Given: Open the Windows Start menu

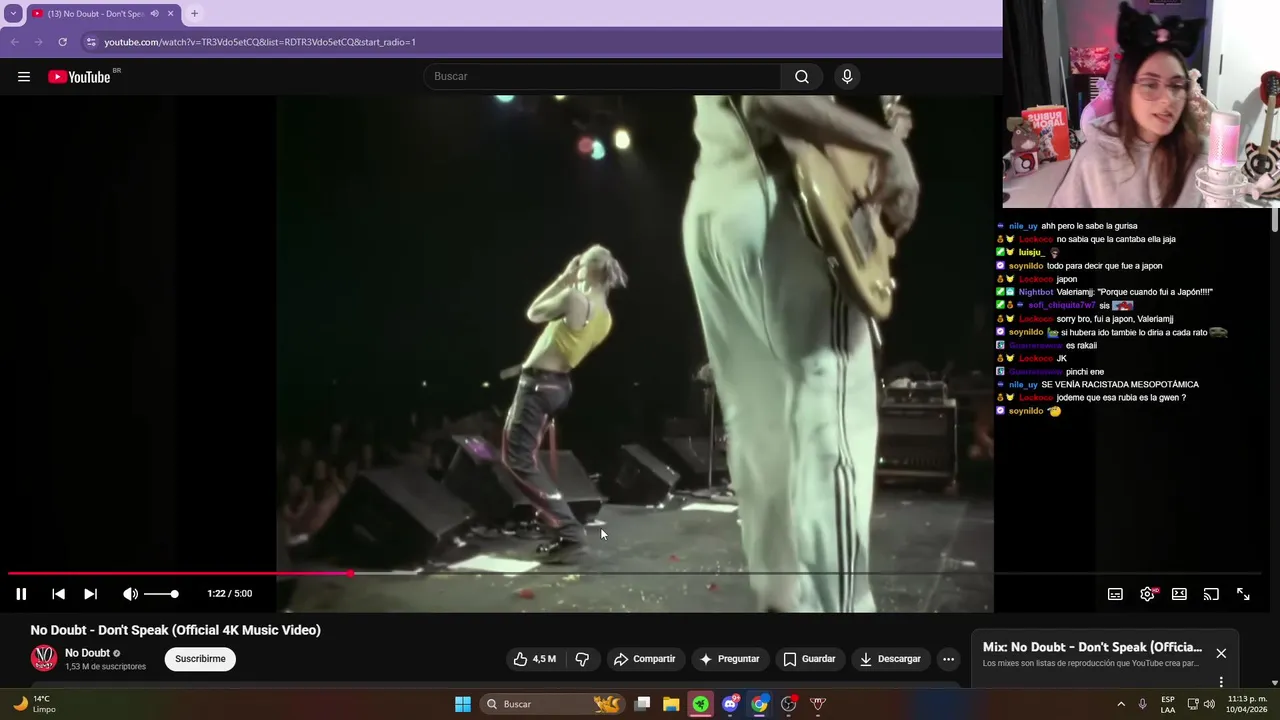Looking at the screenshot, I should pos(462,704).
